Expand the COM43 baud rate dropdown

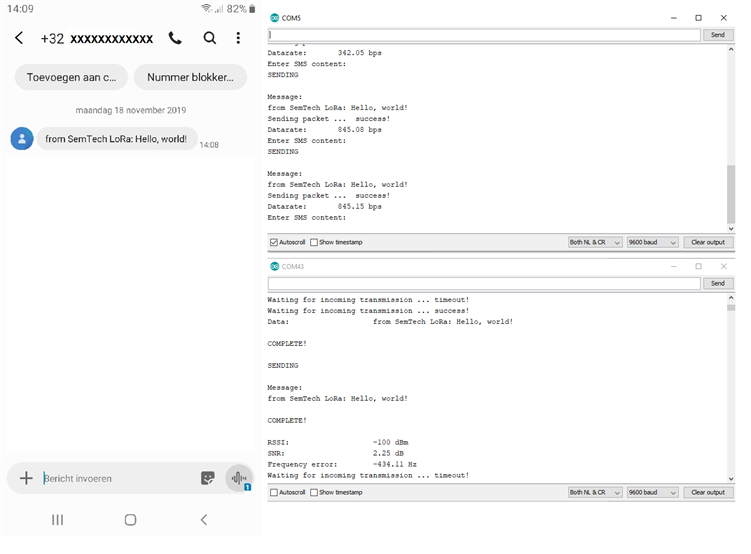click(653, 492)
